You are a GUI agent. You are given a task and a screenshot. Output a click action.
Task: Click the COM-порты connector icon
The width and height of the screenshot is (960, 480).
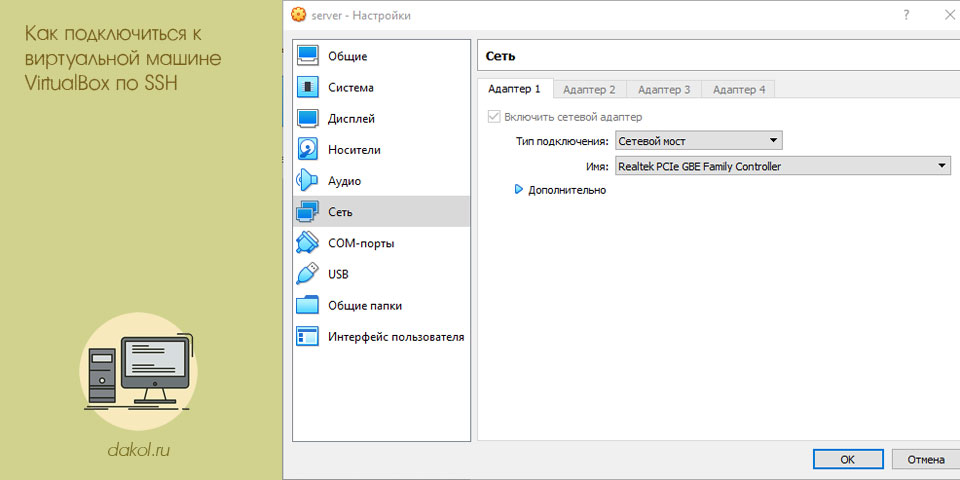point(308,243)
